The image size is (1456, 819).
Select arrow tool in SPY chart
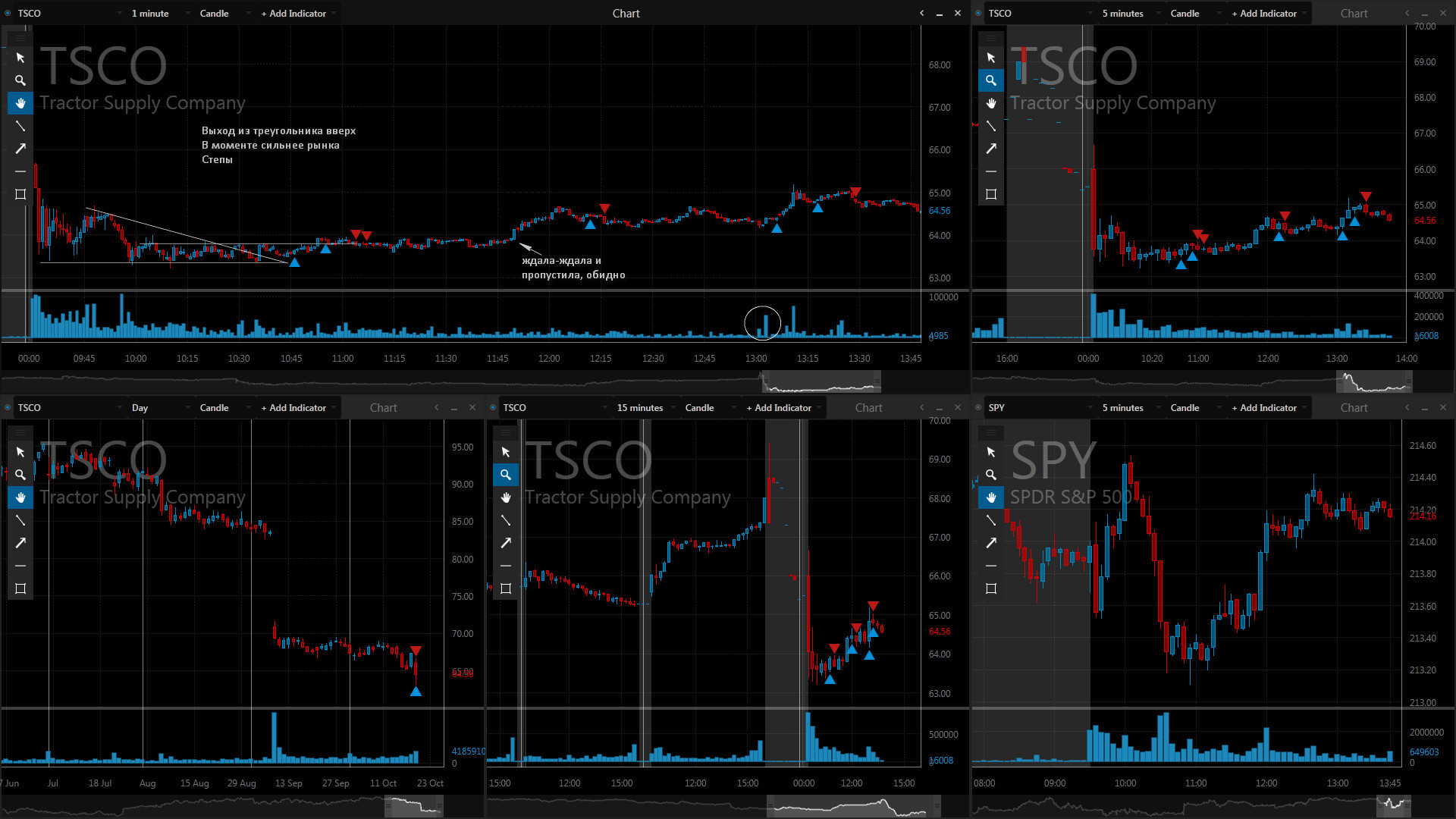pyautogui.click(x=991, y=543)
